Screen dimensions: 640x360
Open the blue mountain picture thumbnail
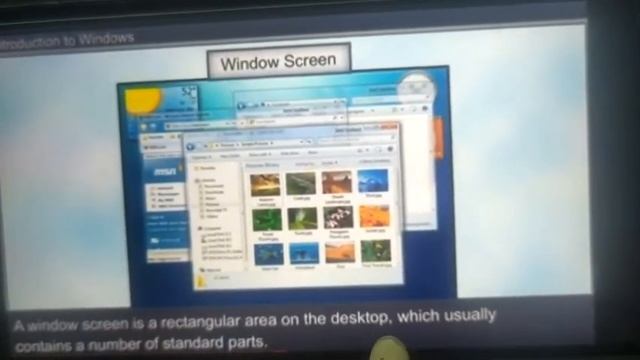(x=373, y=181)
